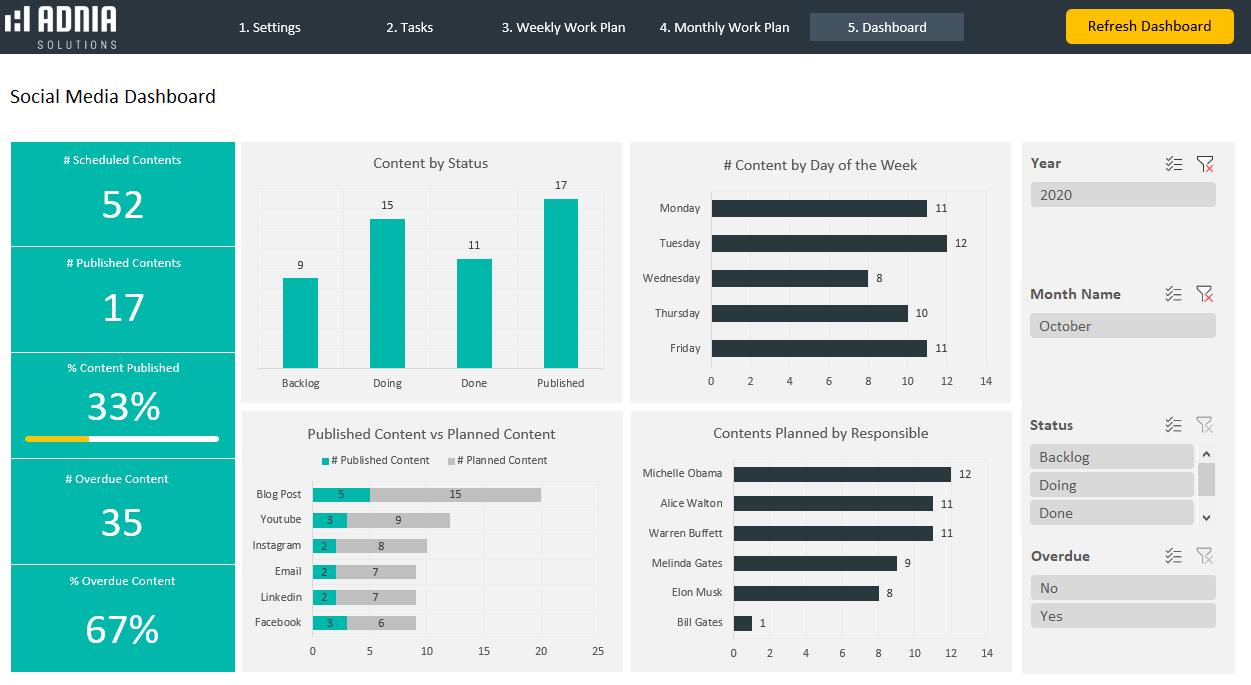Image resolution: width=1251 pixels, height=685 pixels.
Task: Enable multi-select on Status slicer
Action: [1174, 425]
